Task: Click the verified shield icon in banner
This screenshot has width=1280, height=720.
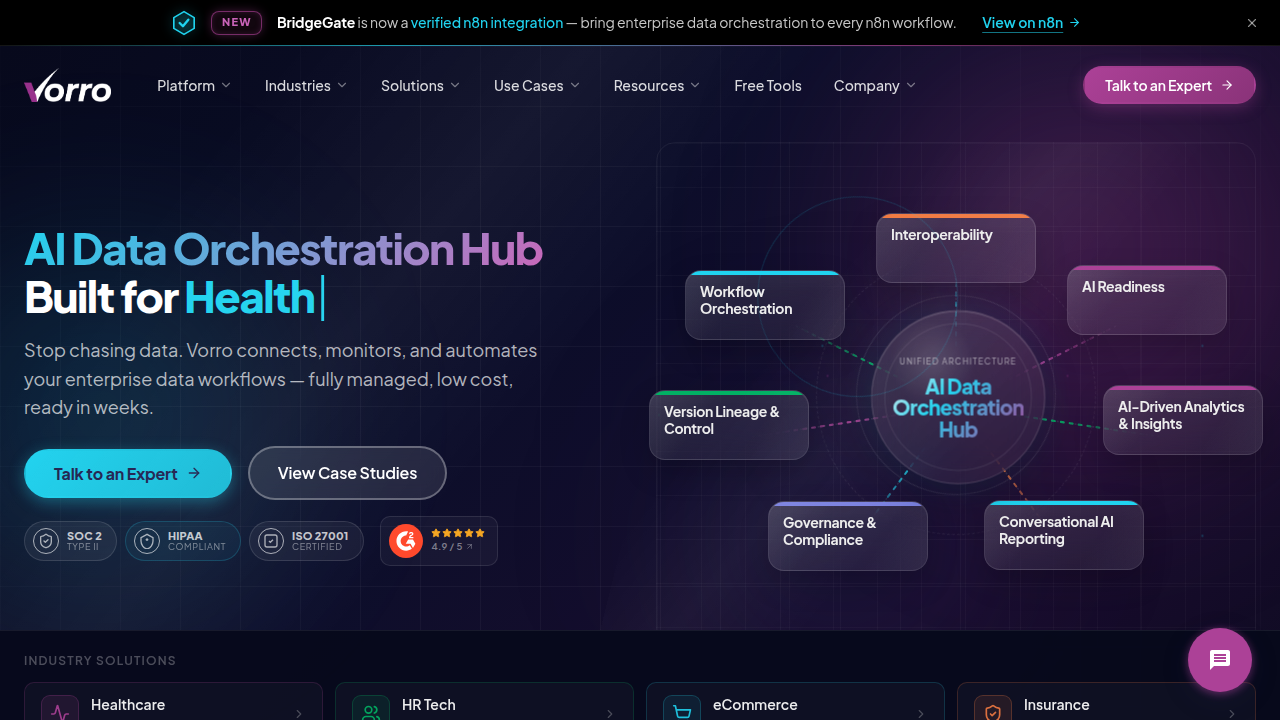Action: point(184,23)
